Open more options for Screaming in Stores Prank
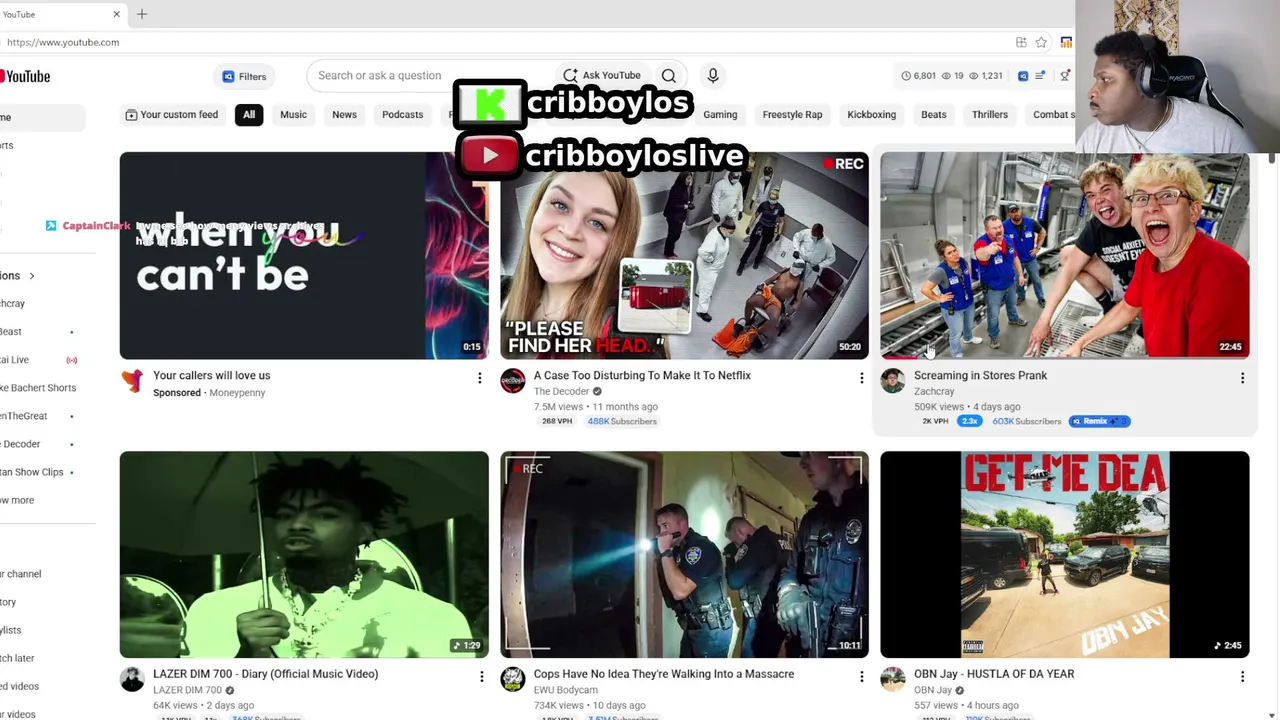The width and height of the screenshot is (1280, 720). [x=1242, y=378]
